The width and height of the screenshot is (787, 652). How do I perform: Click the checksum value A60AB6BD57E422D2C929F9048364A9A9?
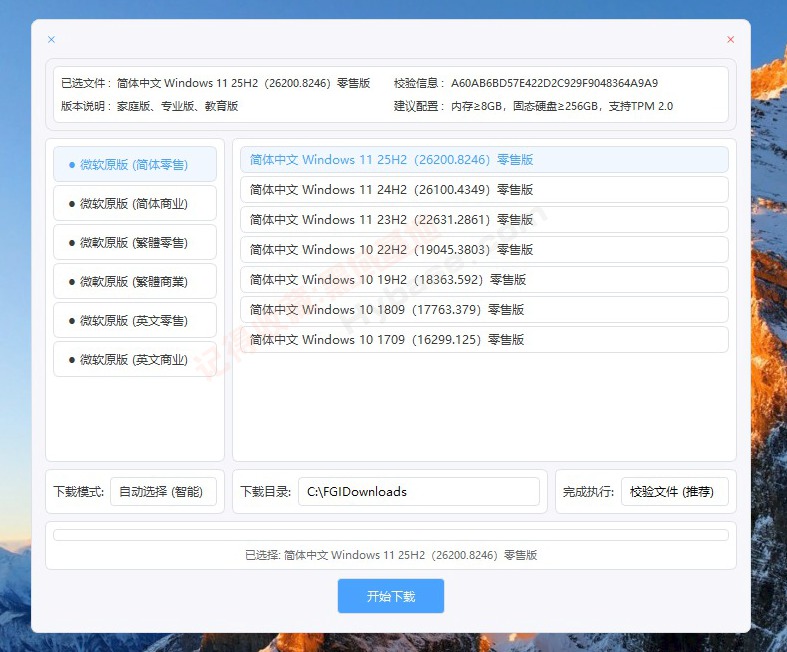[554, 83]
